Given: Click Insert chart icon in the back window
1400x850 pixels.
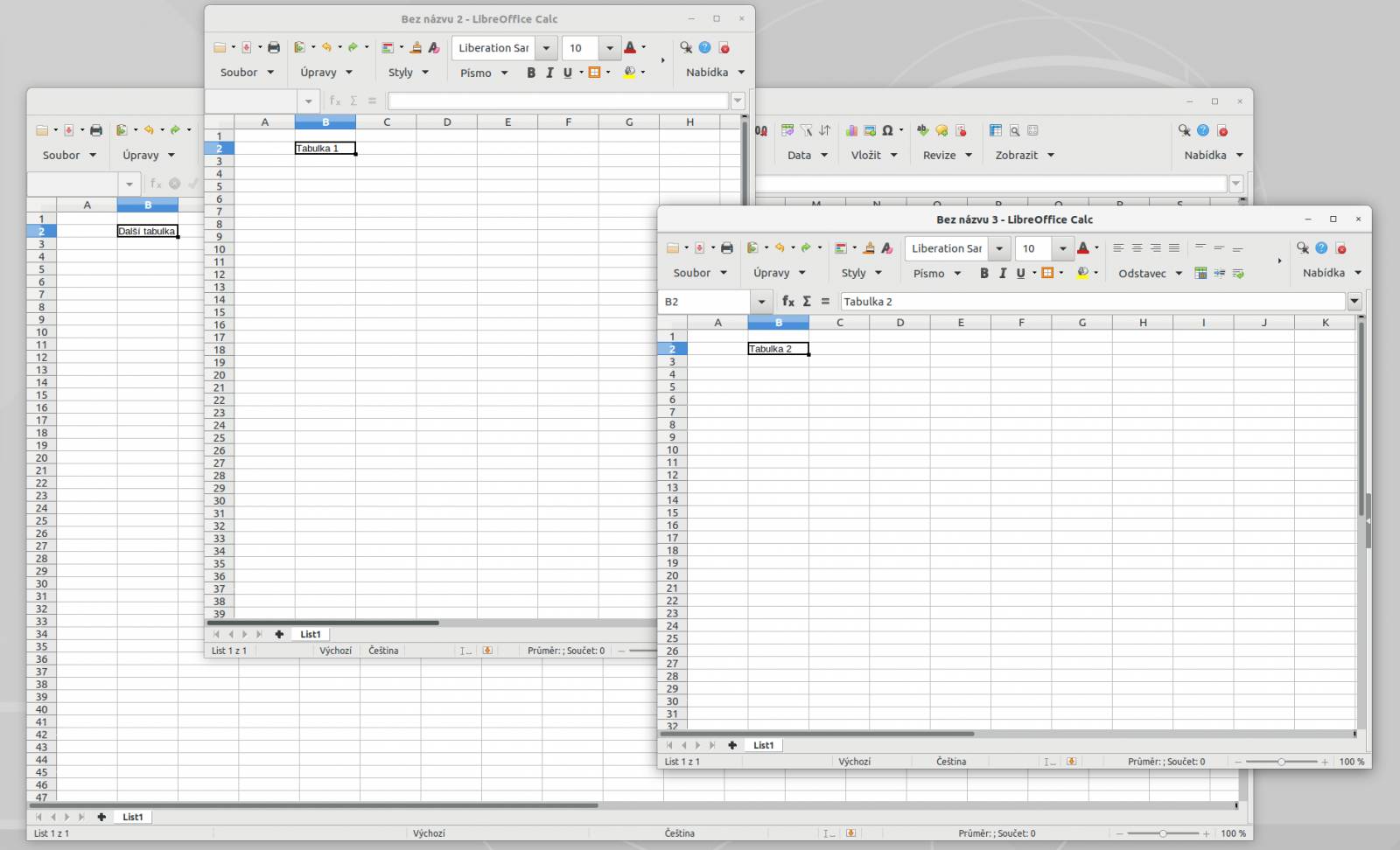Looking at the screenshot, I should click(x=851, y=130).
